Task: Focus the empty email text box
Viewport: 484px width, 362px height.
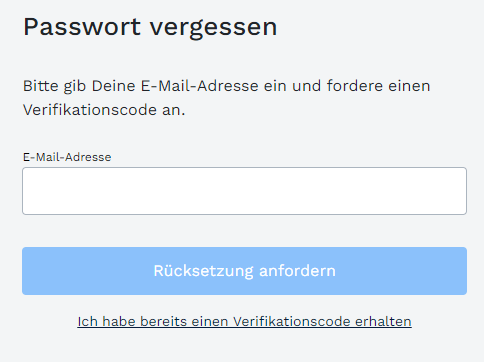Action: tap(244, 191)
